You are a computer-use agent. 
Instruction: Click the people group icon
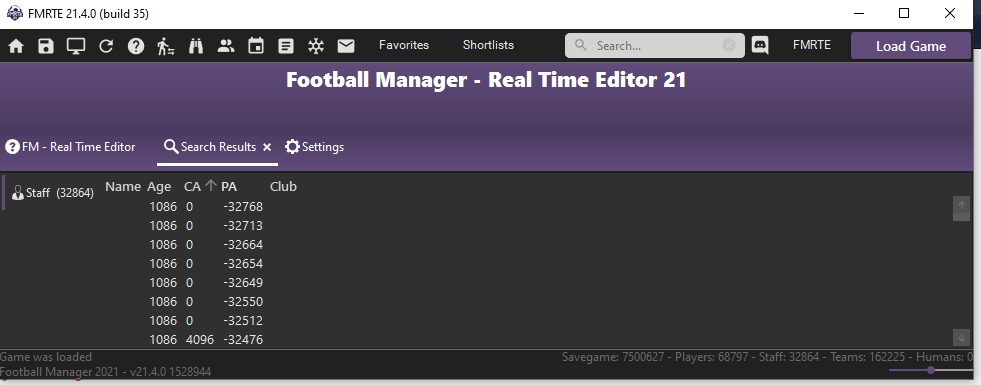pyautogui.click(x=226, y=46)
